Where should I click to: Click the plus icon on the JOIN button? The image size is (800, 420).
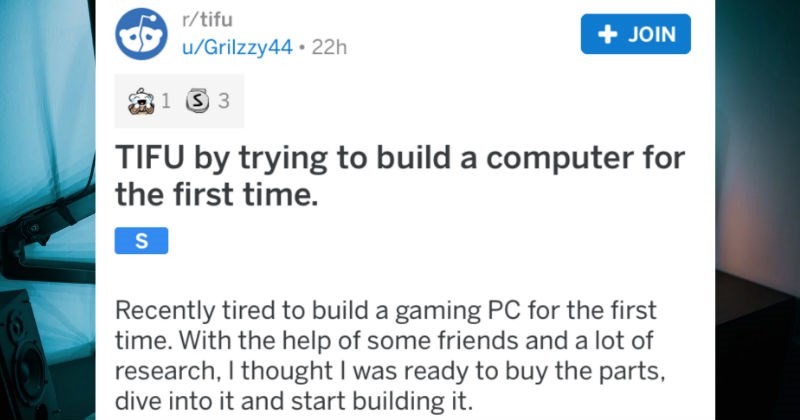[x=606, y=32]
